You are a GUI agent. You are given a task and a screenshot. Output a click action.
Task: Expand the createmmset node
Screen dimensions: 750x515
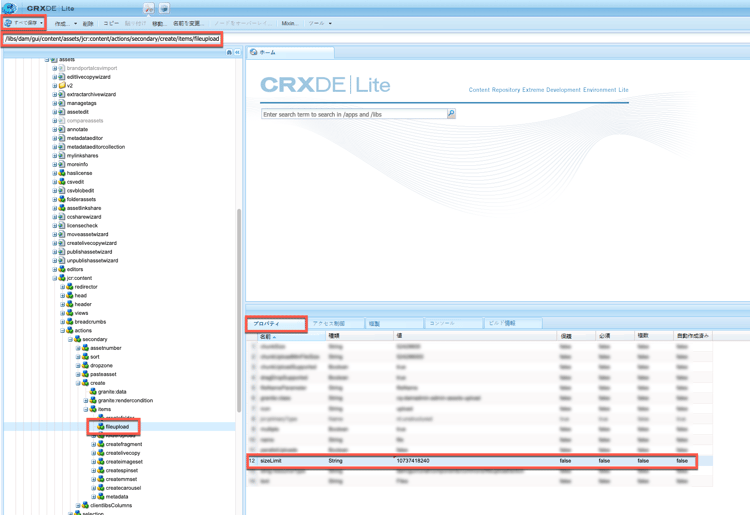pyautogui.click(x=94, y=479)
